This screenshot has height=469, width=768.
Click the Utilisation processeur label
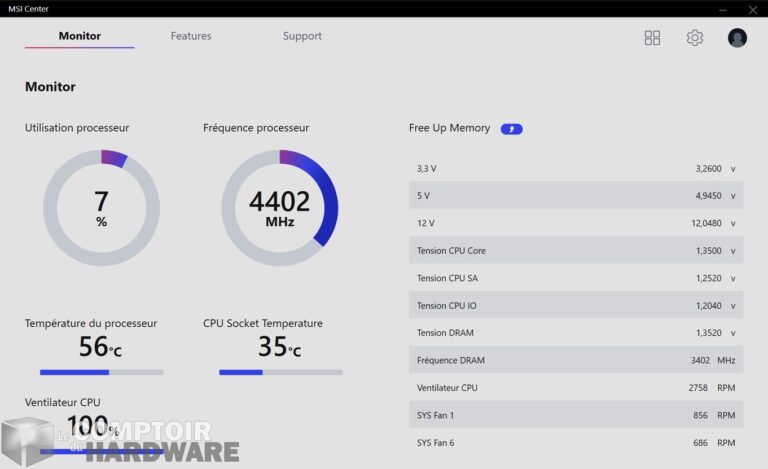tap(77, 128)
